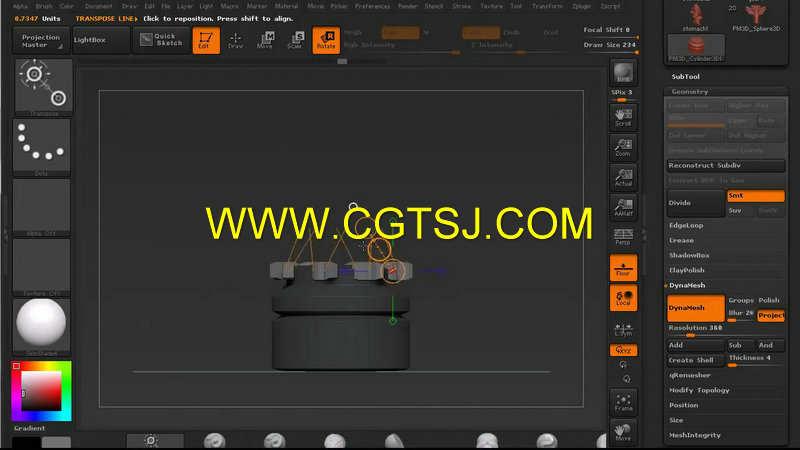Click the Divide button
Image resolution: width=800 pixels, height=450 pixels.
[x=695, y=203]
